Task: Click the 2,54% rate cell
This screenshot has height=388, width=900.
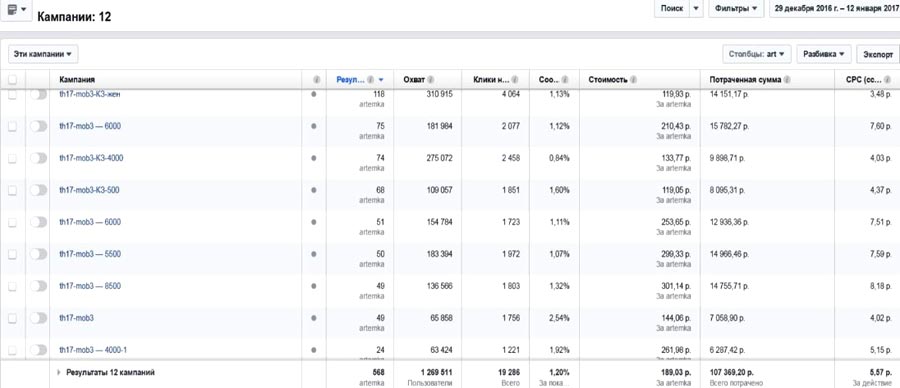Action: (x=560, y=317)
